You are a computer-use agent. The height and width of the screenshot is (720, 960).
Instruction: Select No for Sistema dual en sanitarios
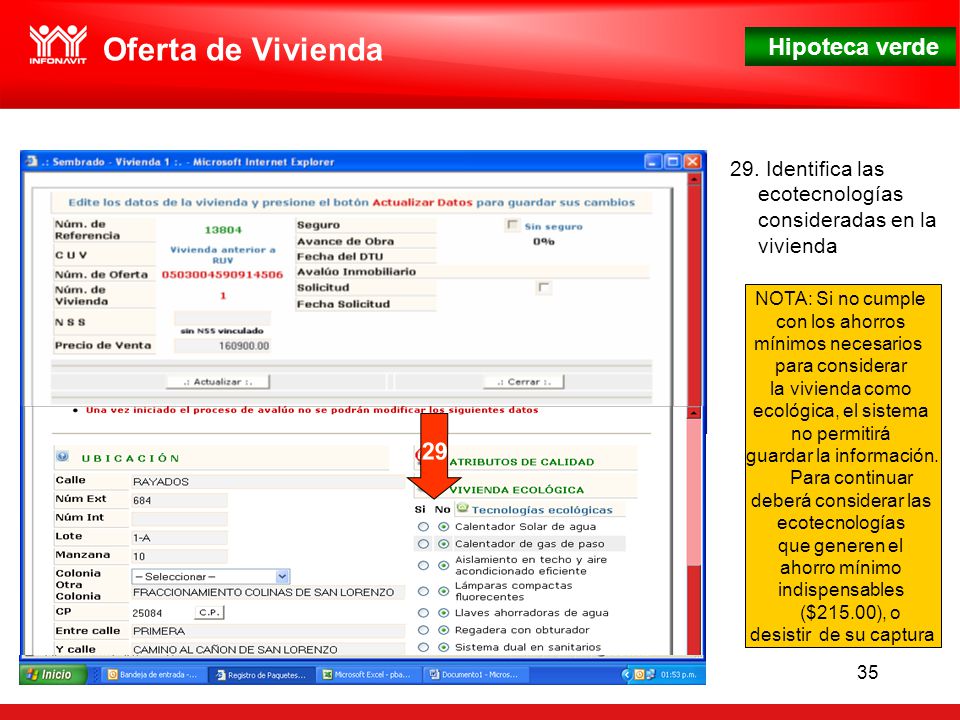click(443, 647)
